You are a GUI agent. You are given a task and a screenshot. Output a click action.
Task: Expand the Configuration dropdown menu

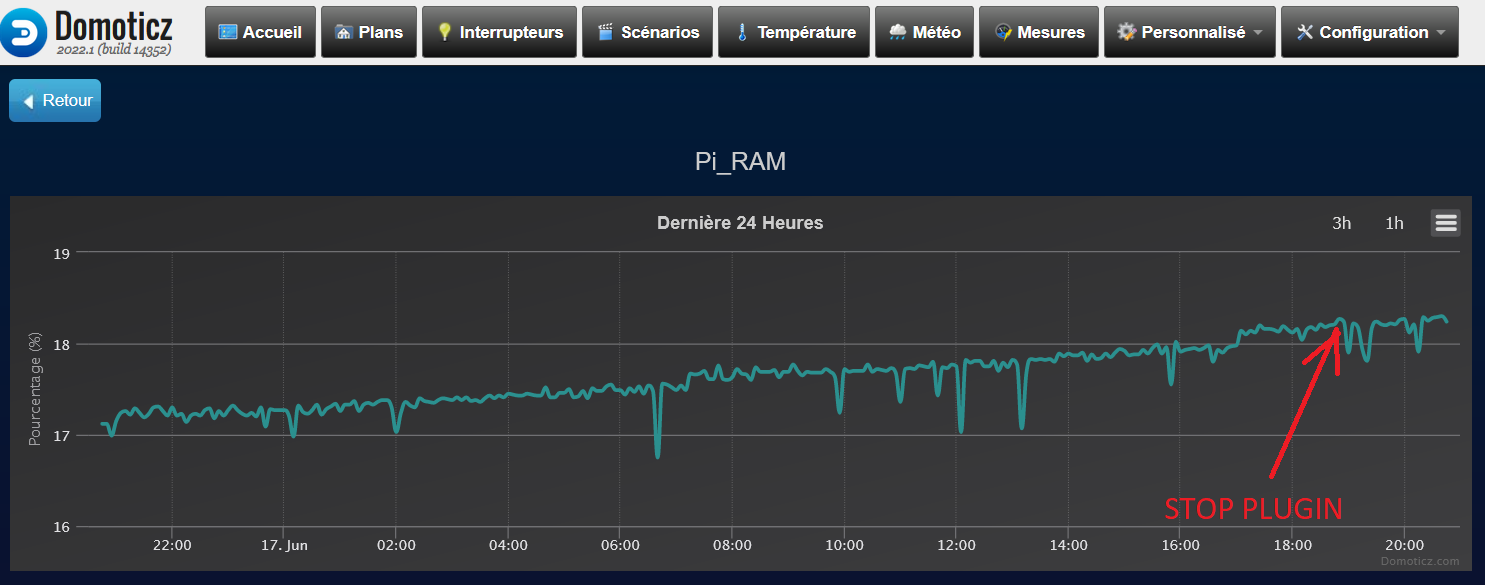(x=1369, y=32)
